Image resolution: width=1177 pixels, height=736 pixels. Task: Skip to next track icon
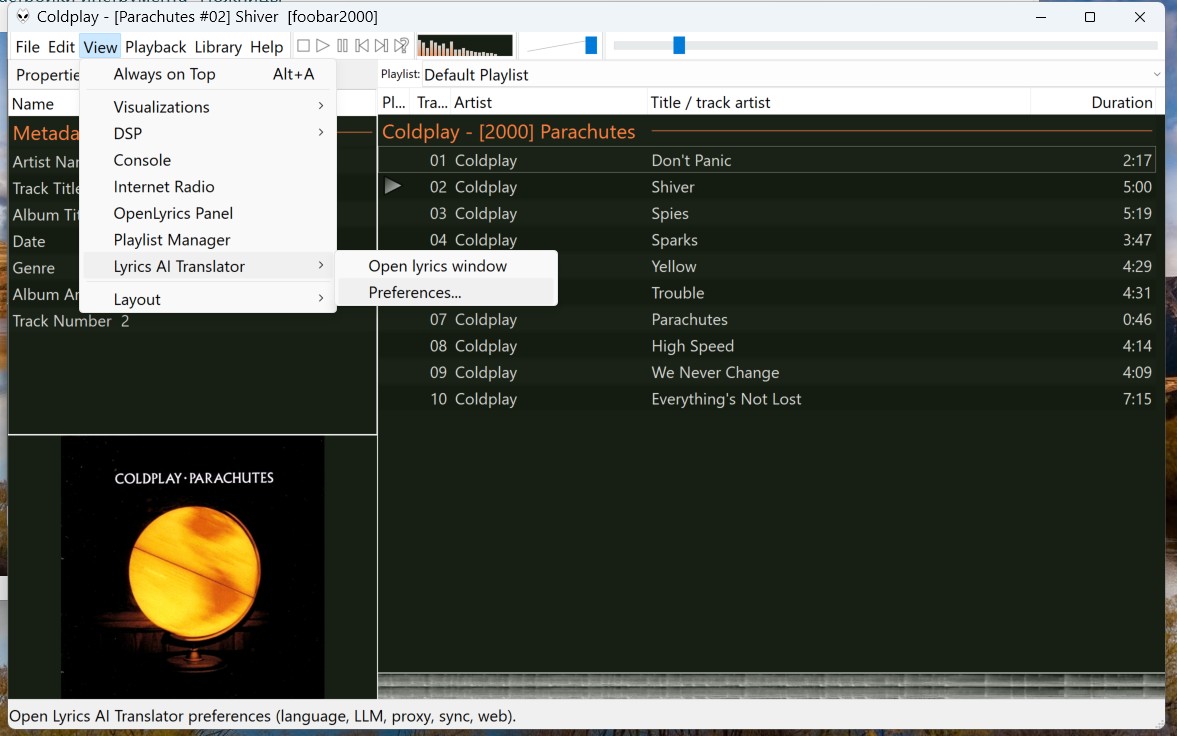point(381,46)
